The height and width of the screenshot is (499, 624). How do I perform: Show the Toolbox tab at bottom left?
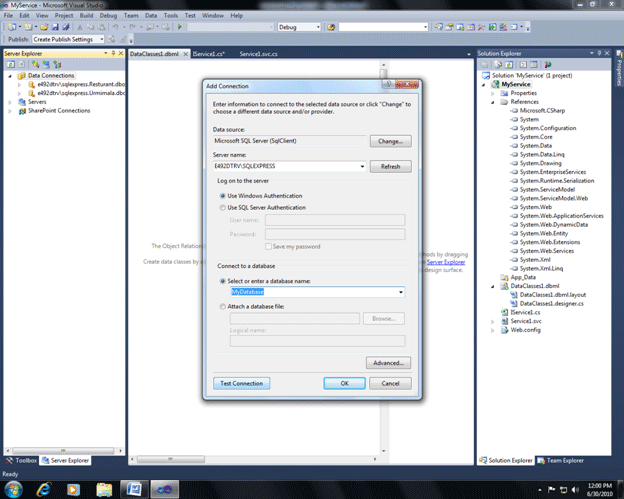pyautogui.click(x=21, y=460)
